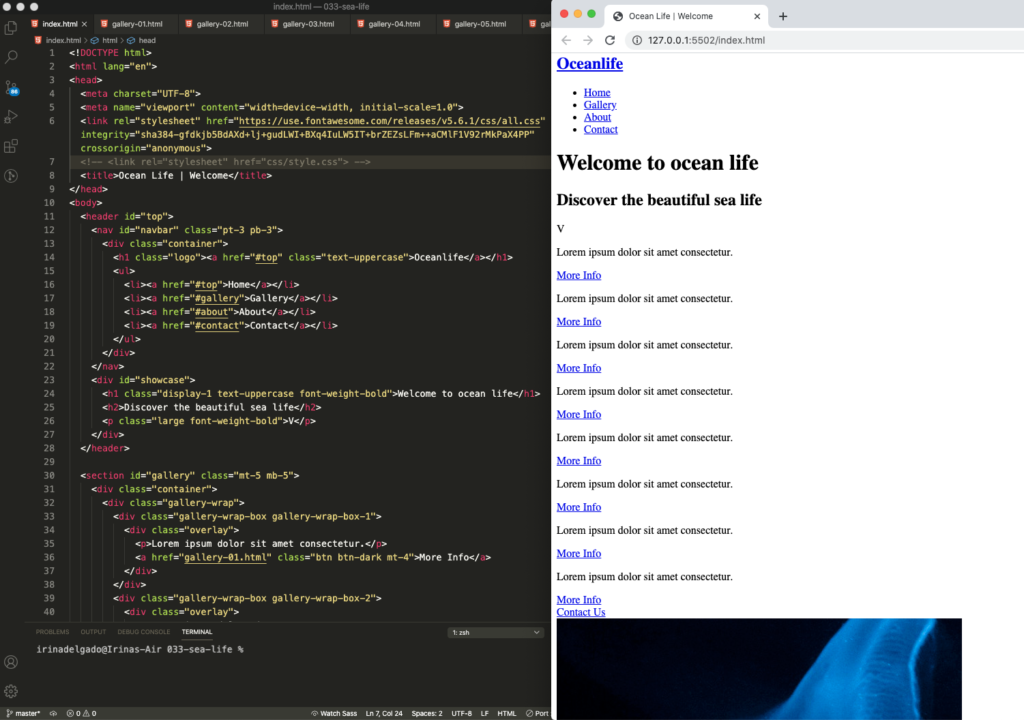
Task: Click the terminal prompt line
Action: tap(140, 649)
